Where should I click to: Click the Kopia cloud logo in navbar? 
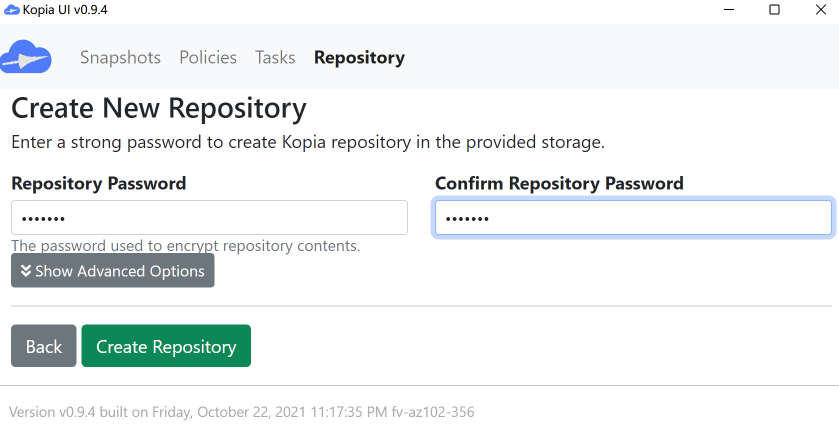pos(27,57)
